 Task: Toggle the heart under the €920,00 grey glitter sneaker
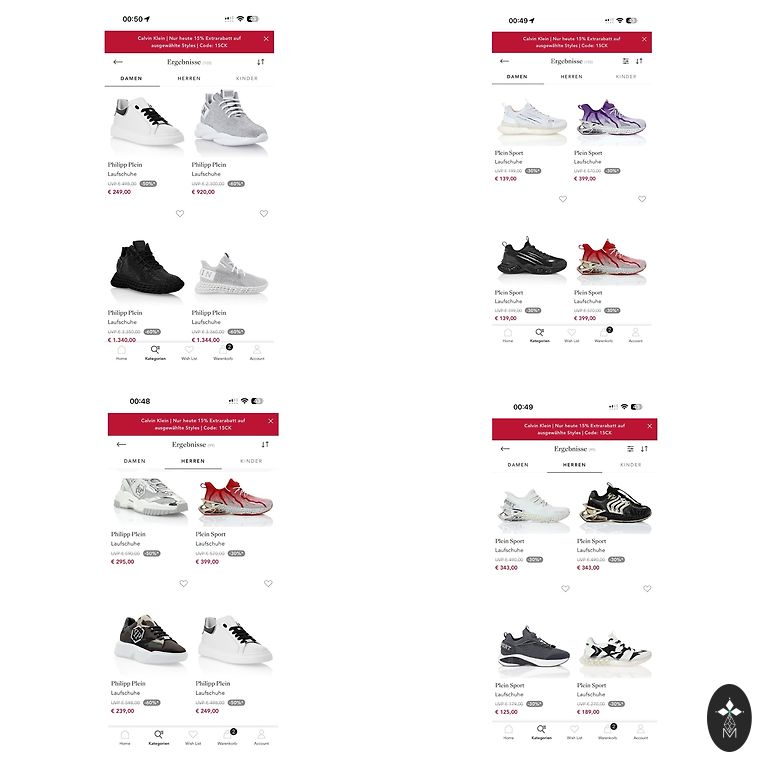pyautogui.click(x=264, y=214)
